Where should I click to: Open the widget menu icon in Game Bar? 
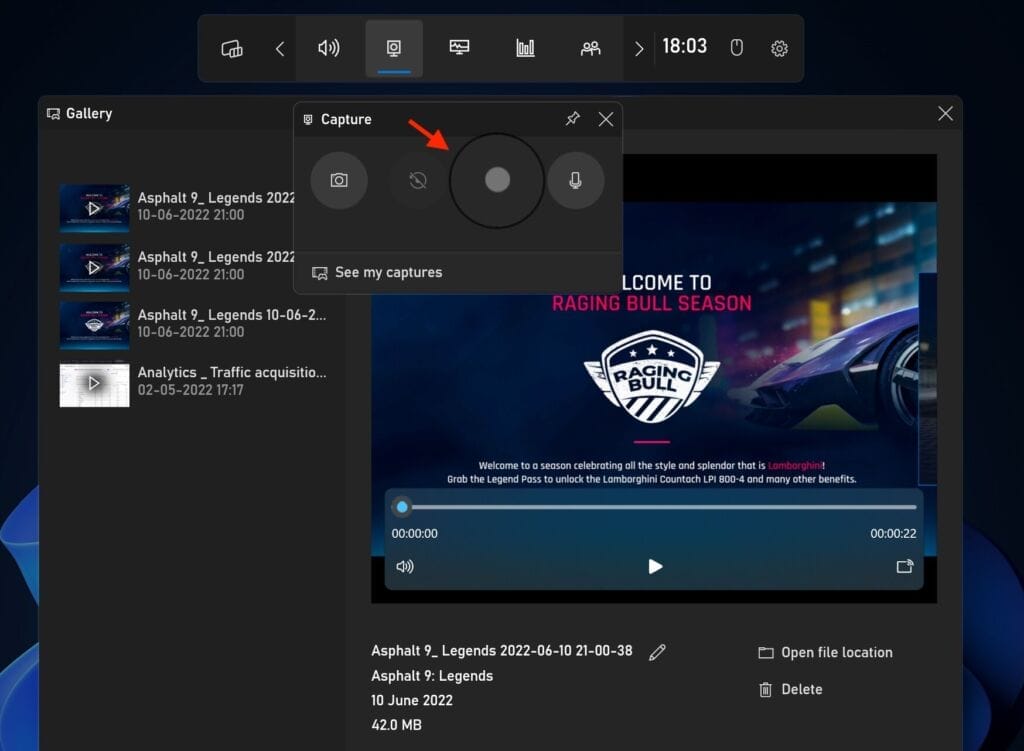pos(232,48)
